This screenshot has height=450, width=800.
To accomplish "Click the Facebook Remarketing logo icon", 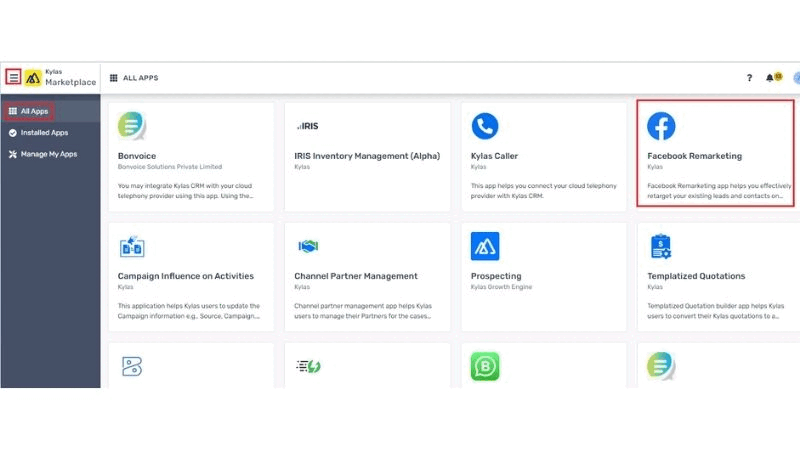I will tap(661, 126).
